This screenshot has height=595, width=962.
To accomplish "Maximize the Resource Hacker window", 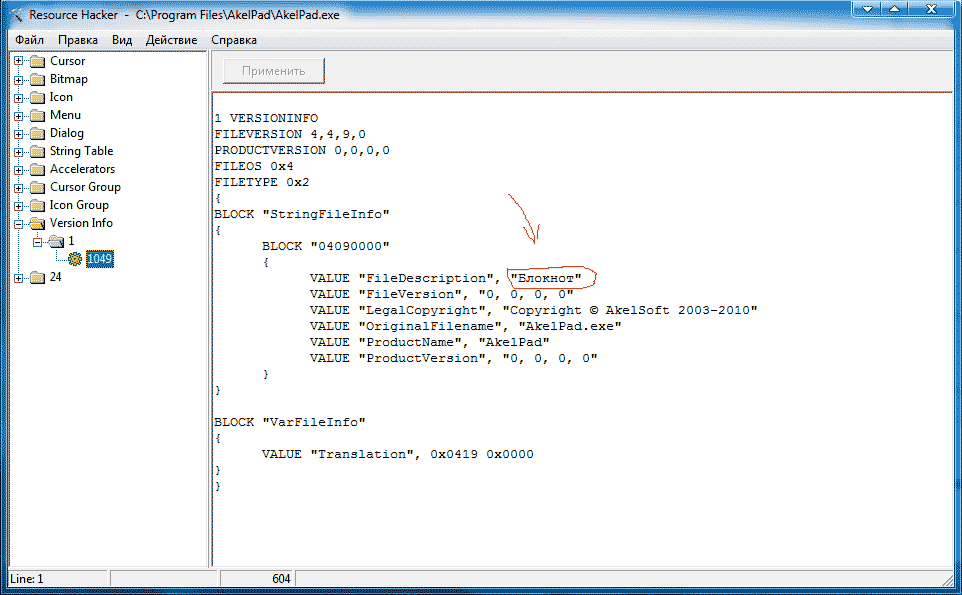I will pos(895,9).
